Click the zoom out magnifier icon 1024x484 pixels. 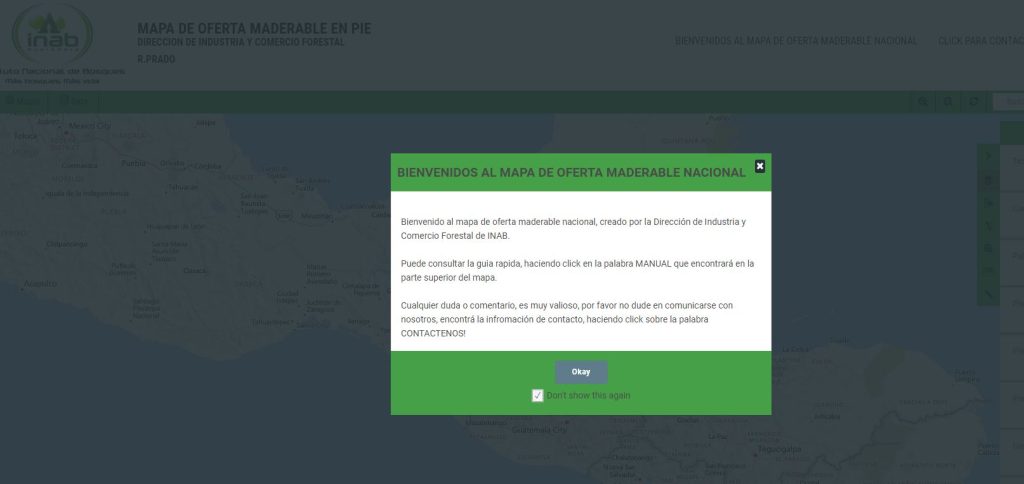coord(948,102)
